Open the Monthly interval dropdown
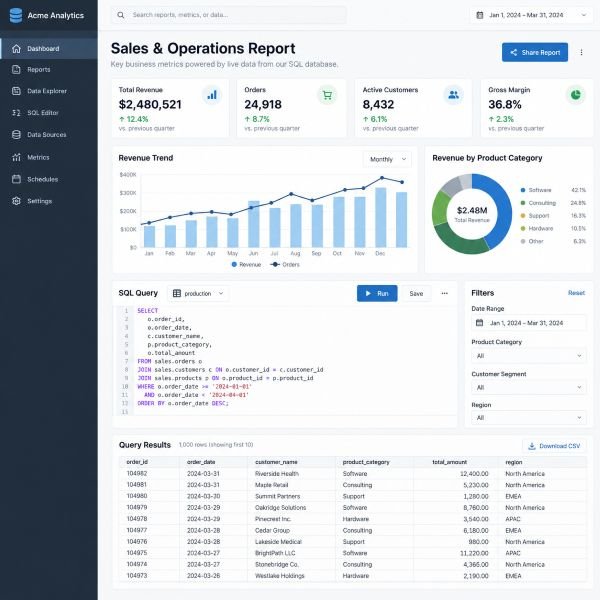The height and width of the screenshot is (600, 600). [x=387, y=159]
